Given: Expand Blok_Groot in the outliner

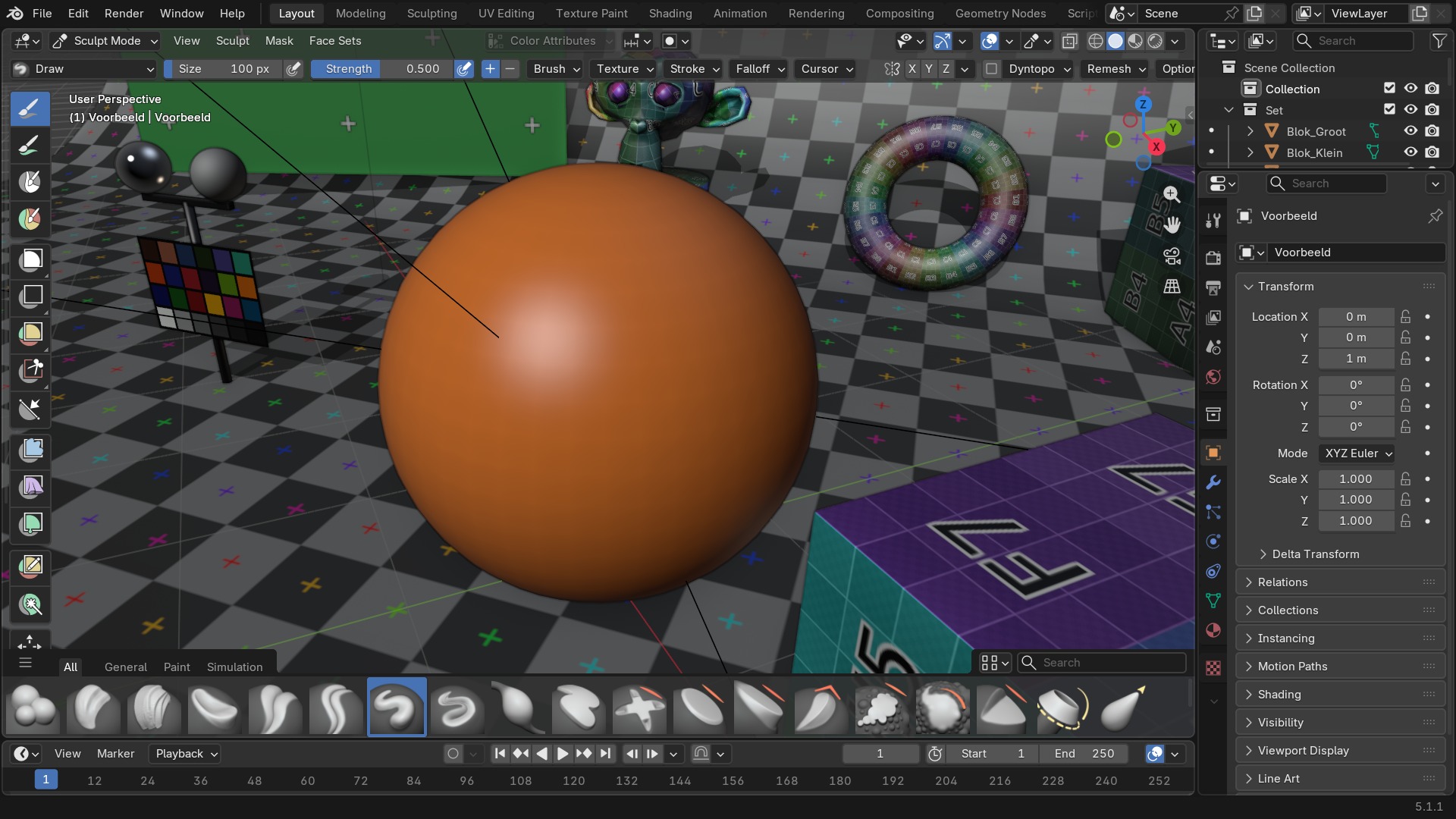Looking at the screenshot, I should pos(1250,131).
